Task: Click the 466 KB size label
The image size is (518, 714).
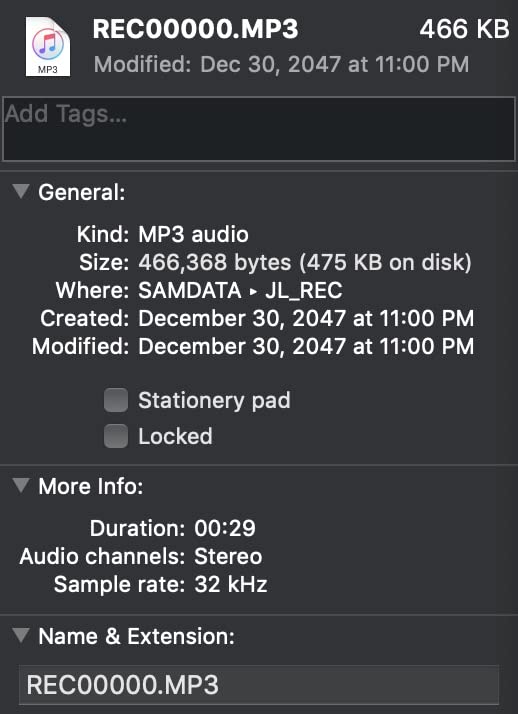Action: pos(464,29)
